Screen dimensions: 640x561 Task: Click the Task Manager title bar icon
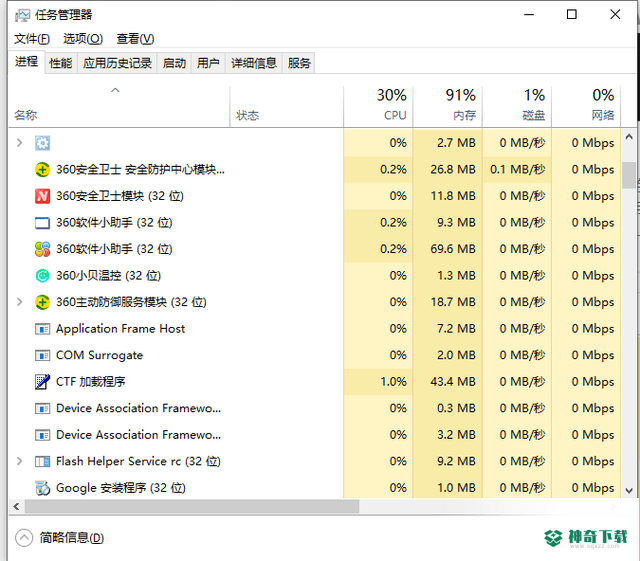tap(22, 16)
